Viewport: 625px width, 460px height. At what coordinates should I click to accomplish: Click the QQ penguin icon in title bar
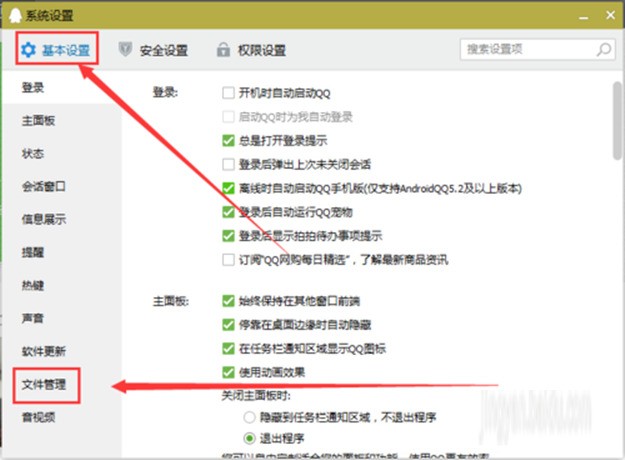[15, 15]
